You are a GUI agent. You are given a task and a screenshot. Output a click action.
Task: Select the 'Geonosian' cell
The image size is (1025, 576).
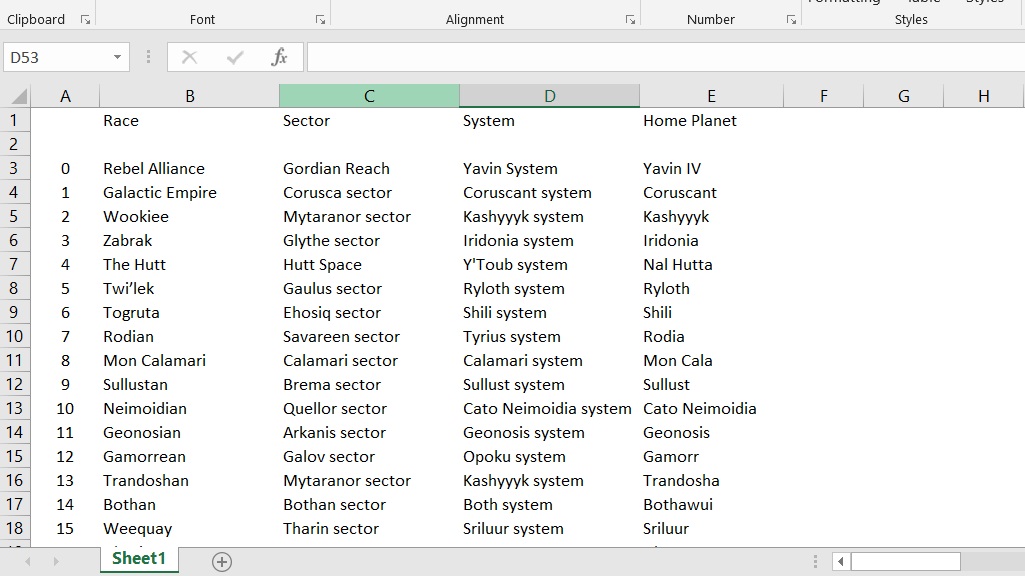190,432
